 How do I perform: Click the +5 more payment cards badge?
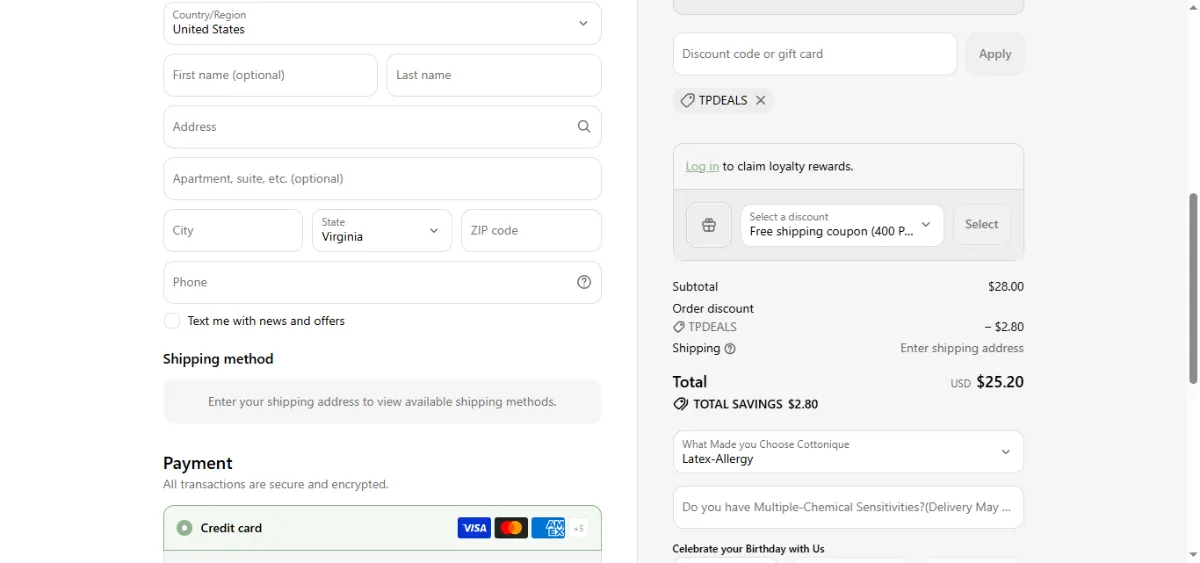tap(579, 528)
